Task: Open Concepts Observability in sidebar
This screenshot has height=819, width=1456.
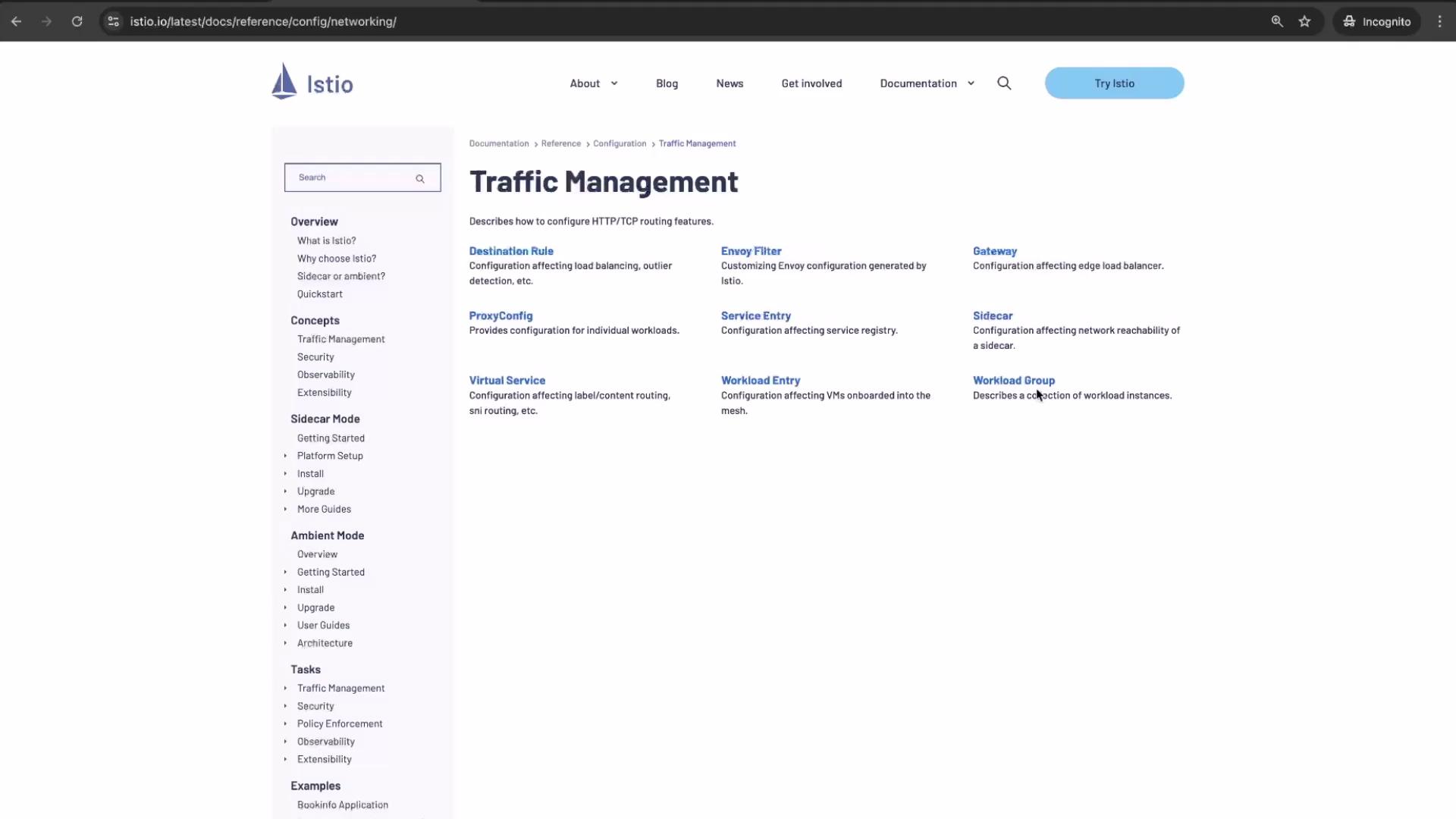Action: pyautogui.click(x=326, y=375)
